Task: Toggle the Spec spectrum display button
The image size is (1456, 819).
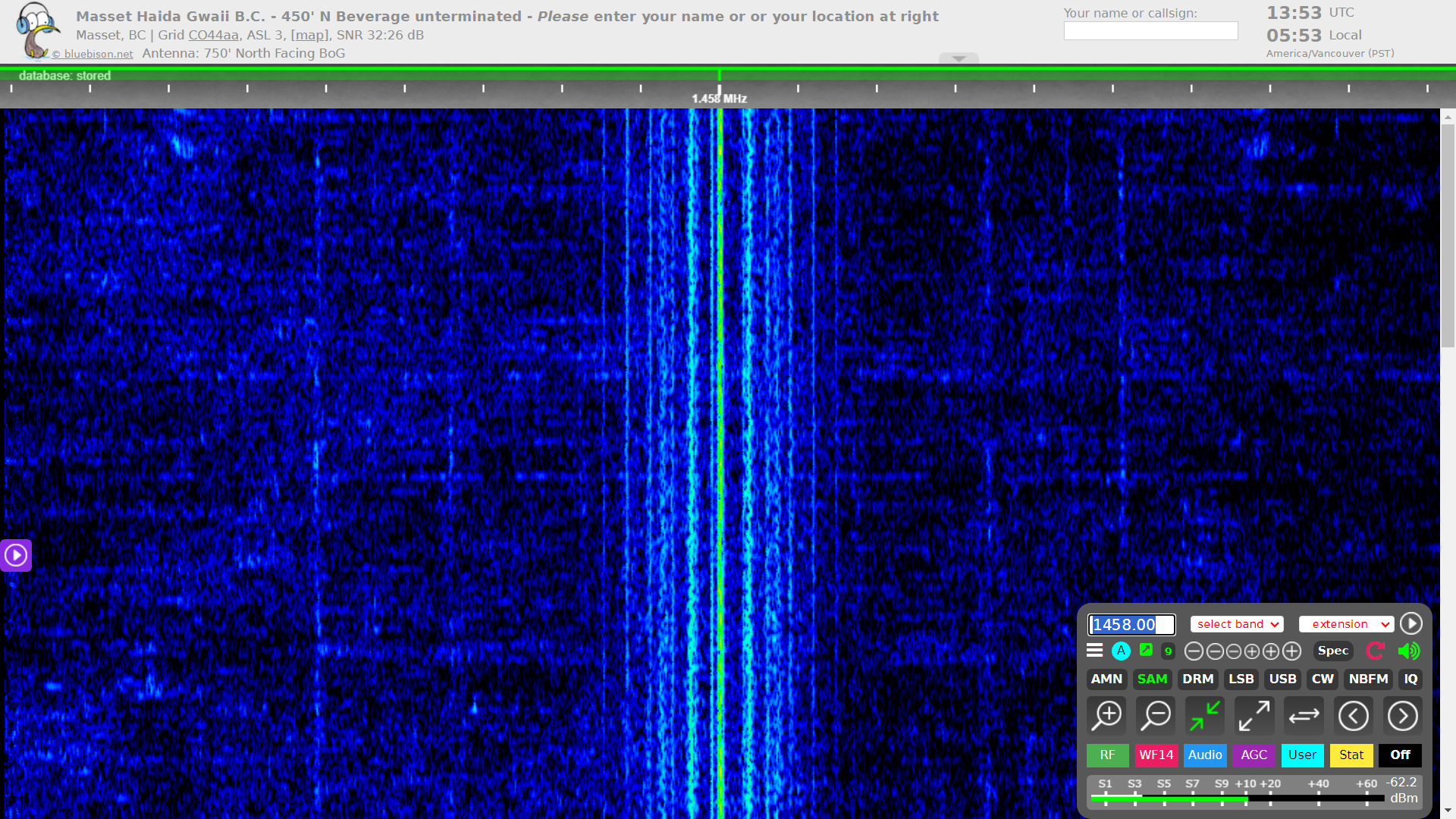Action: tap(1332, 651)
